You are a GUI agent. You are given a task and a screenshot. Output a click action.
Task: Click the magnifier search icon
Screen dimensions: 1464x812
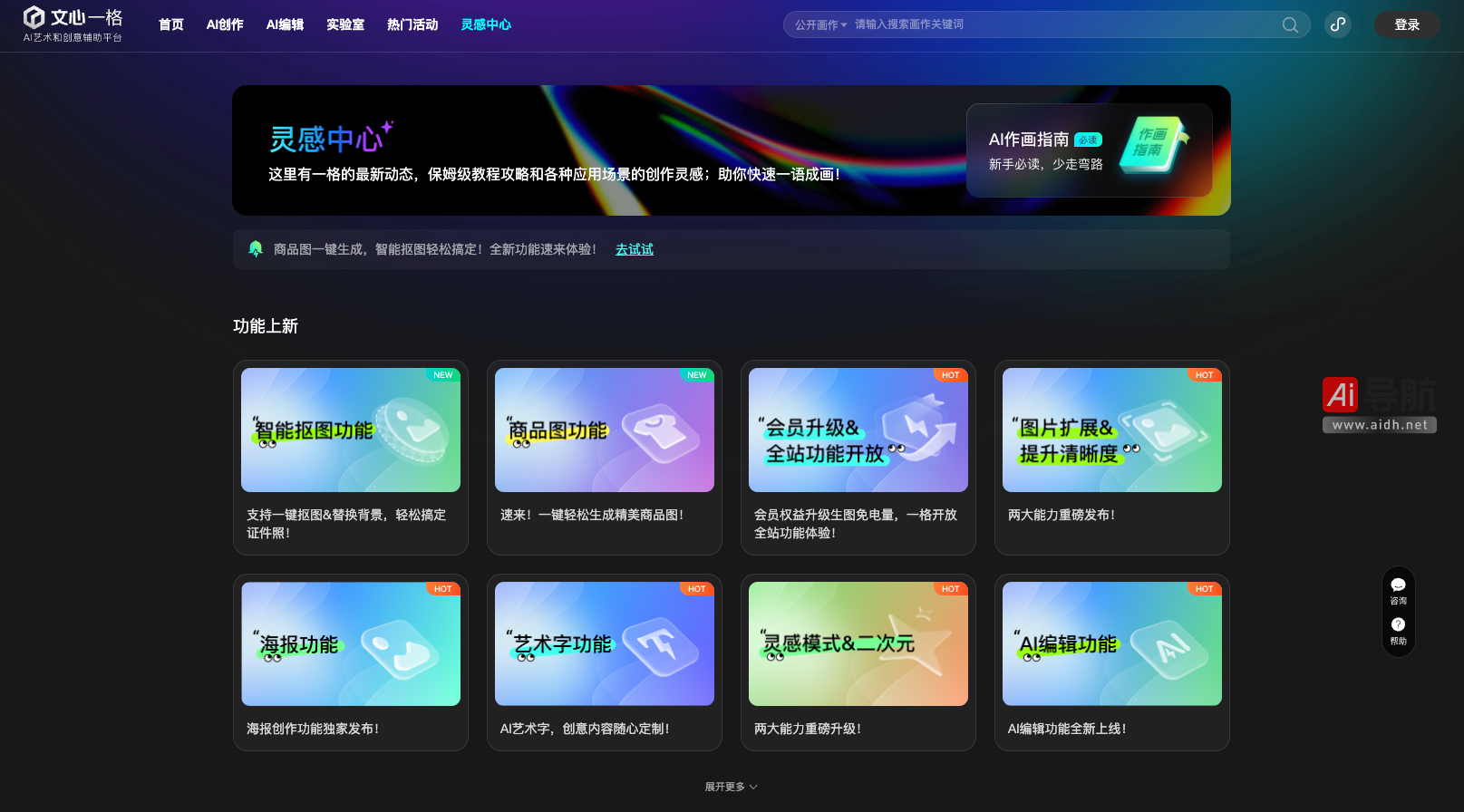click(1290, 25)
